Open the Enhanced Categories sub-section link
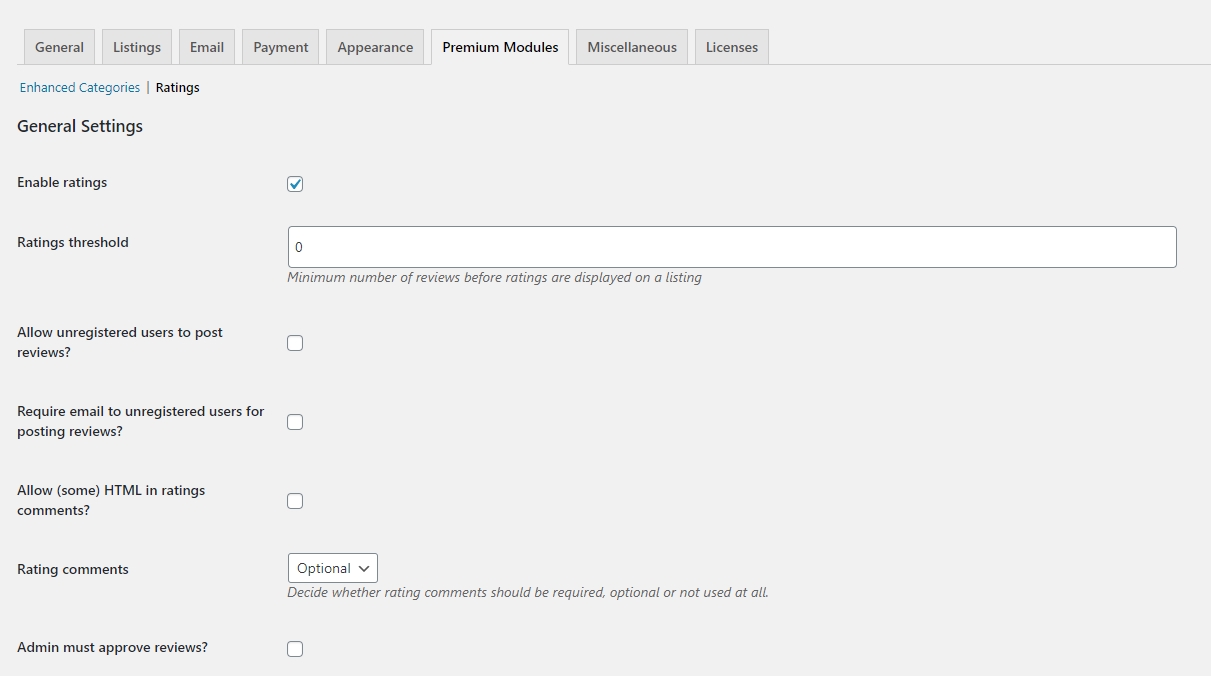The width and height of the screenshot is (1211, 676). (x=80, y=88)
